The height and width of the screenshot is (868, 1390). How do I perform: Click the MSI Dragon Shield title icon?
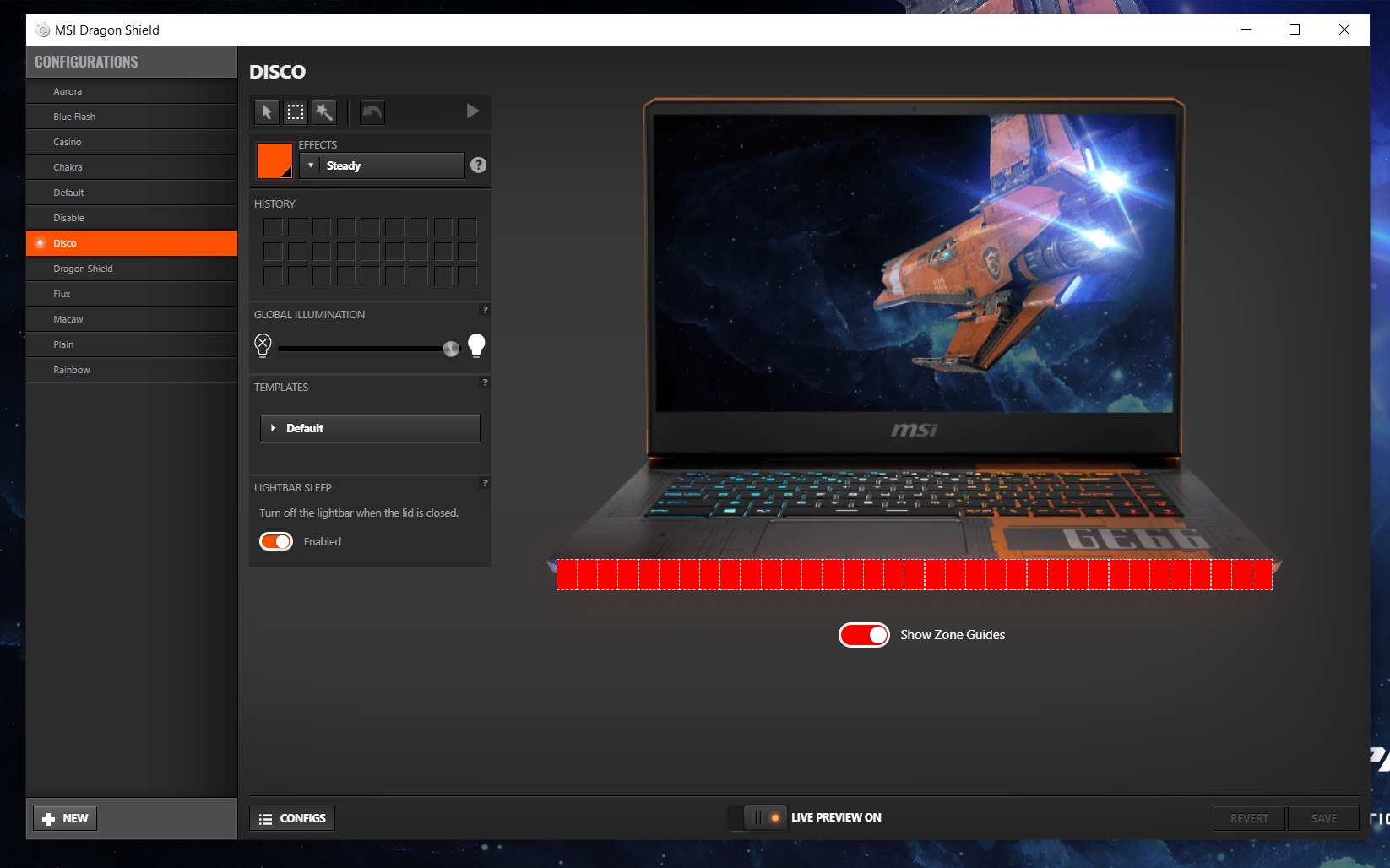(x=42, y=30)
